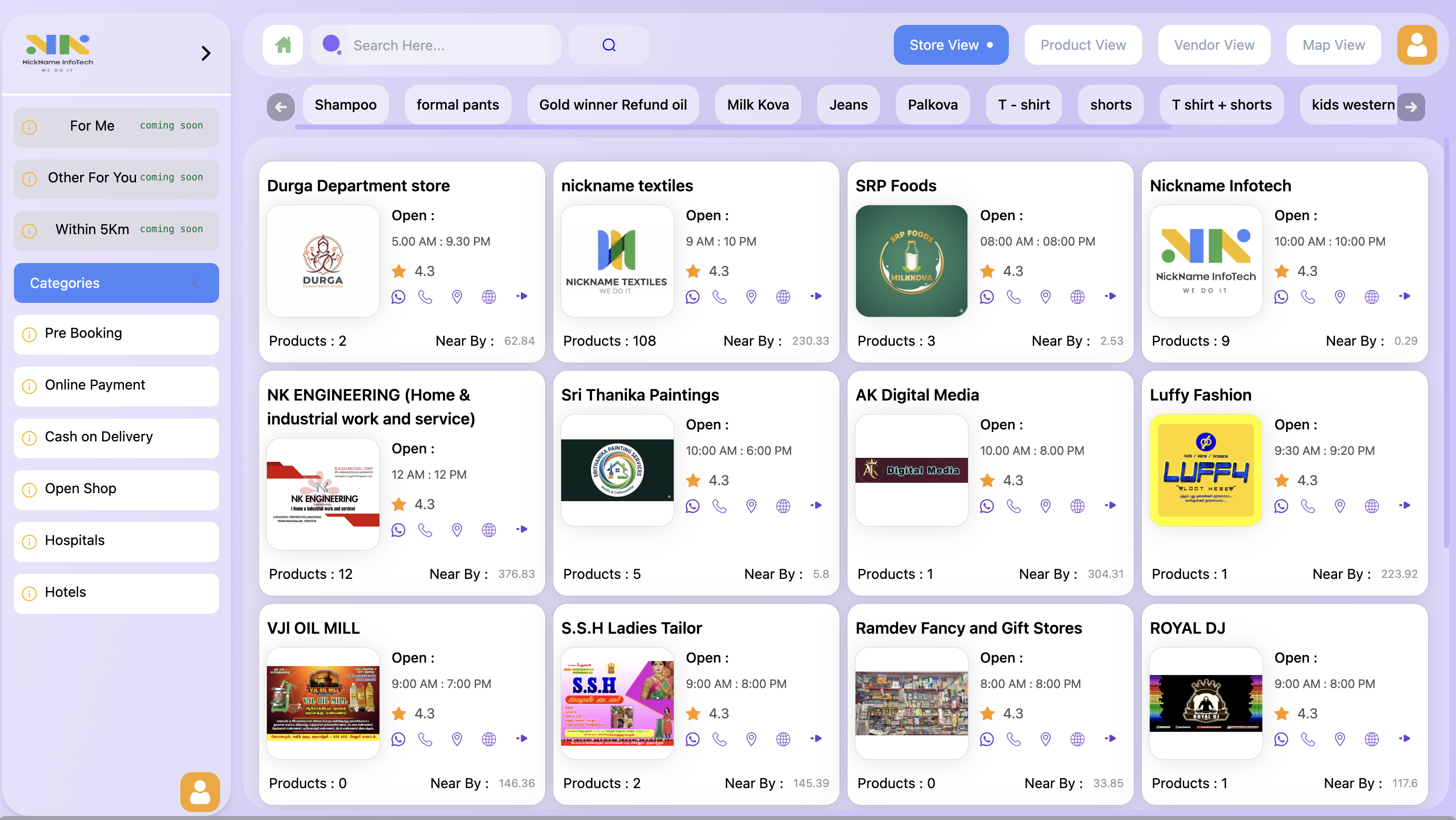Screen dimensions: 1456x820
Task: Select the Store View option
Action: pos(950,45)
